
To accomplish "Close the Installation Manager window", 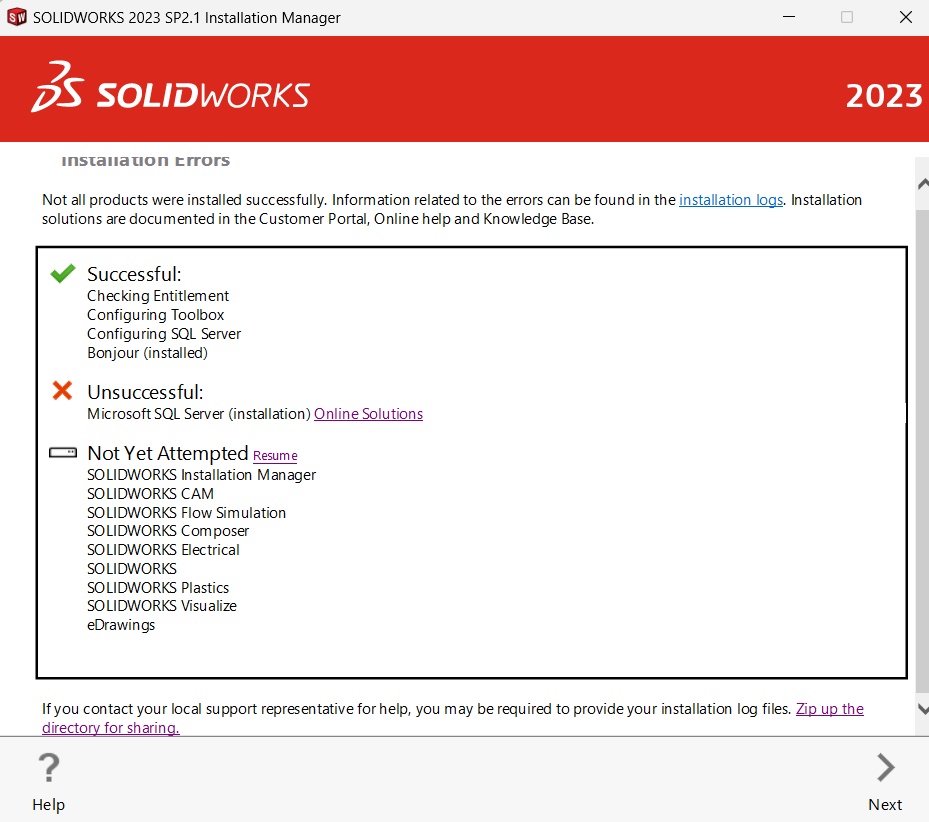I will click(906, 17).
